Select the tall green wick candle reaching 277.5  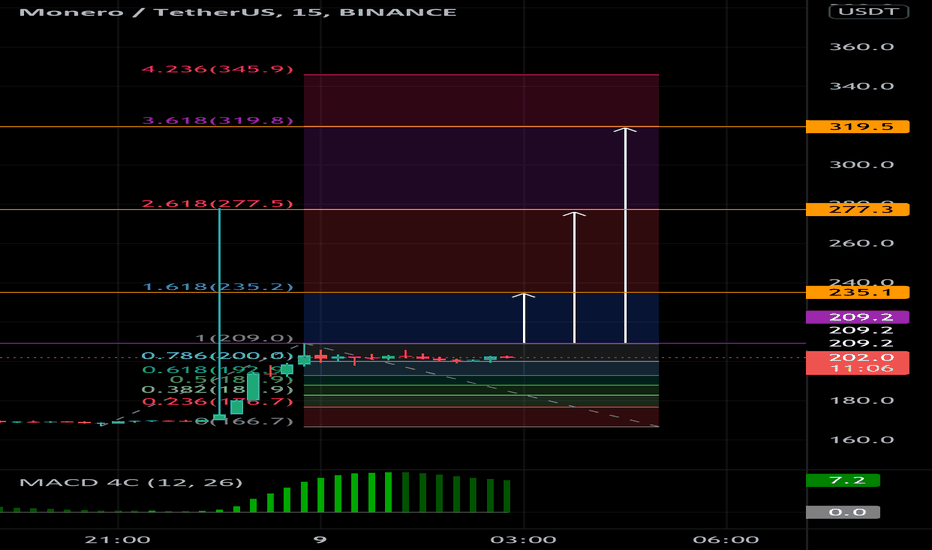[x=219, y=314]
